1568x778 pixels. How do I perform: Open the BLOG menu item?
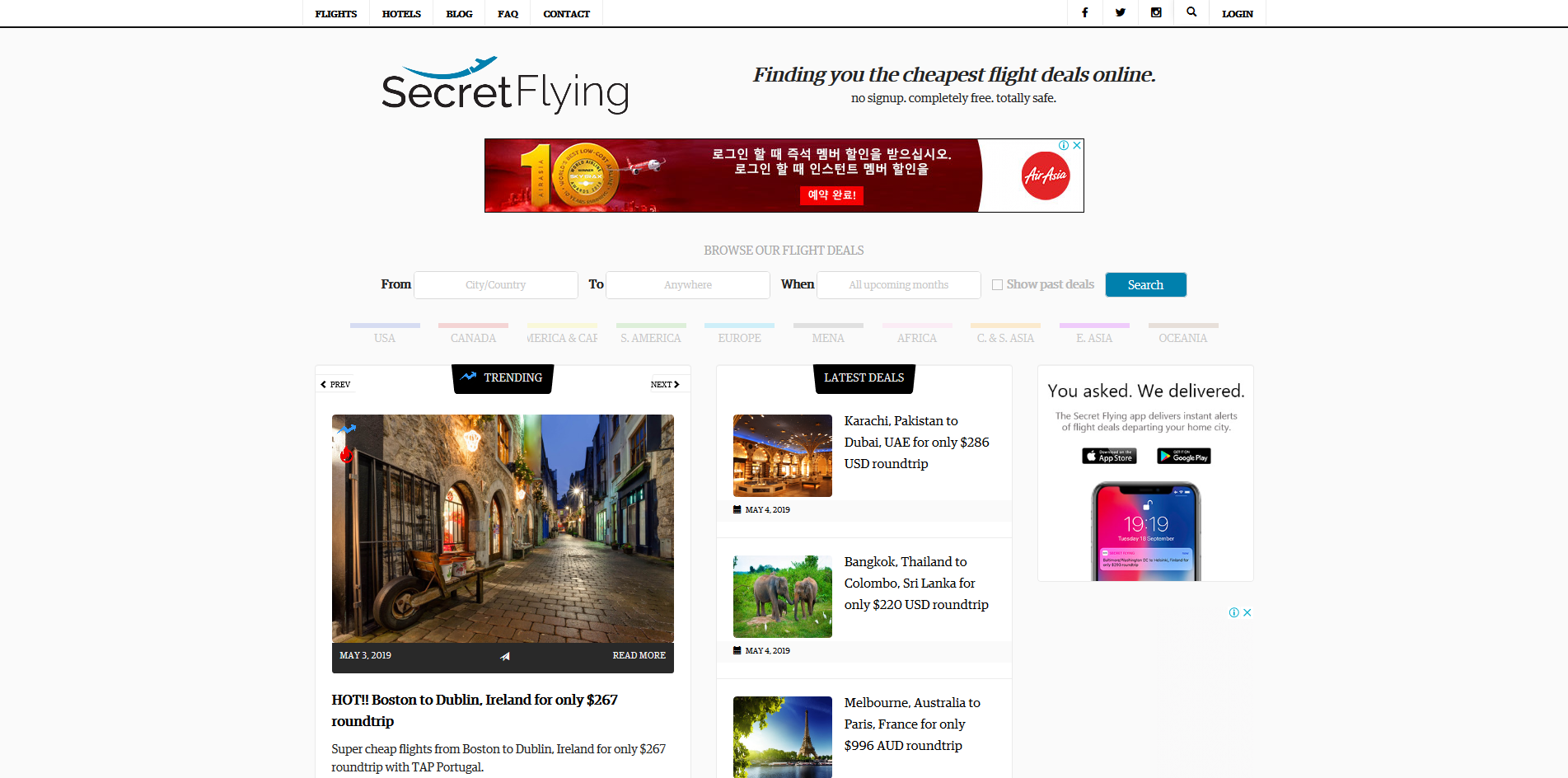click(x=459, y=13)
